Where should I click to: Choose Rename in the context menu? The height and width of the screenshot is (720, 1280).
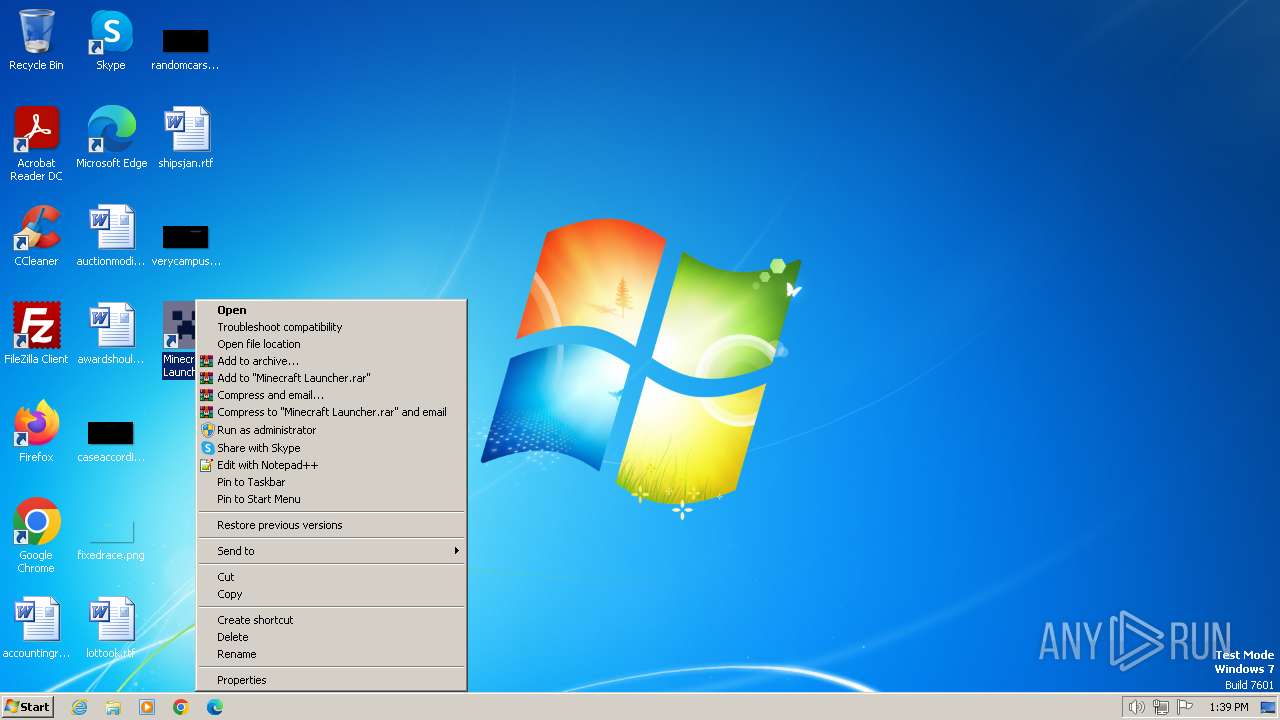click(x=331, y=654)
